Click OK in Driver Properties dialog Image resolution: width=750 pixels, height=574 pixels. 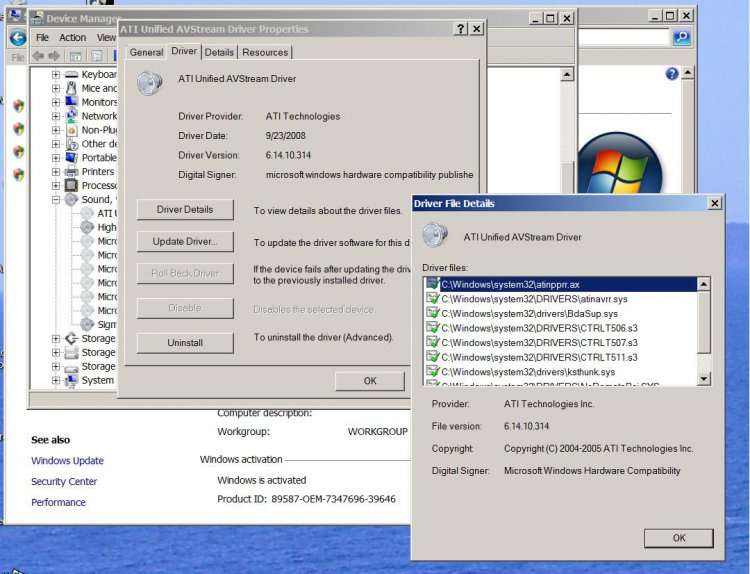[x=370, y=381]
